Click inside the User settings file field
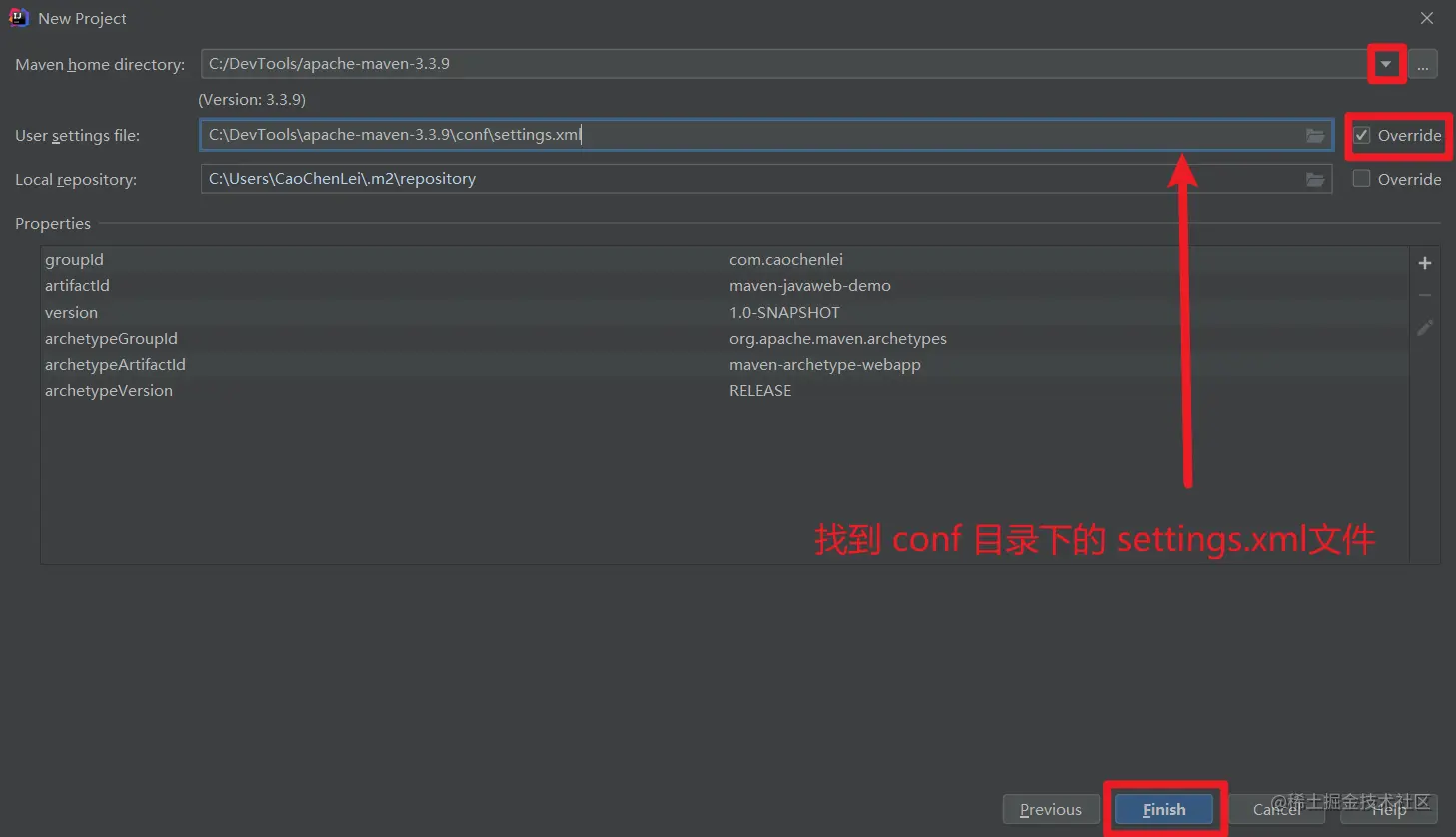 pos(765,135)
